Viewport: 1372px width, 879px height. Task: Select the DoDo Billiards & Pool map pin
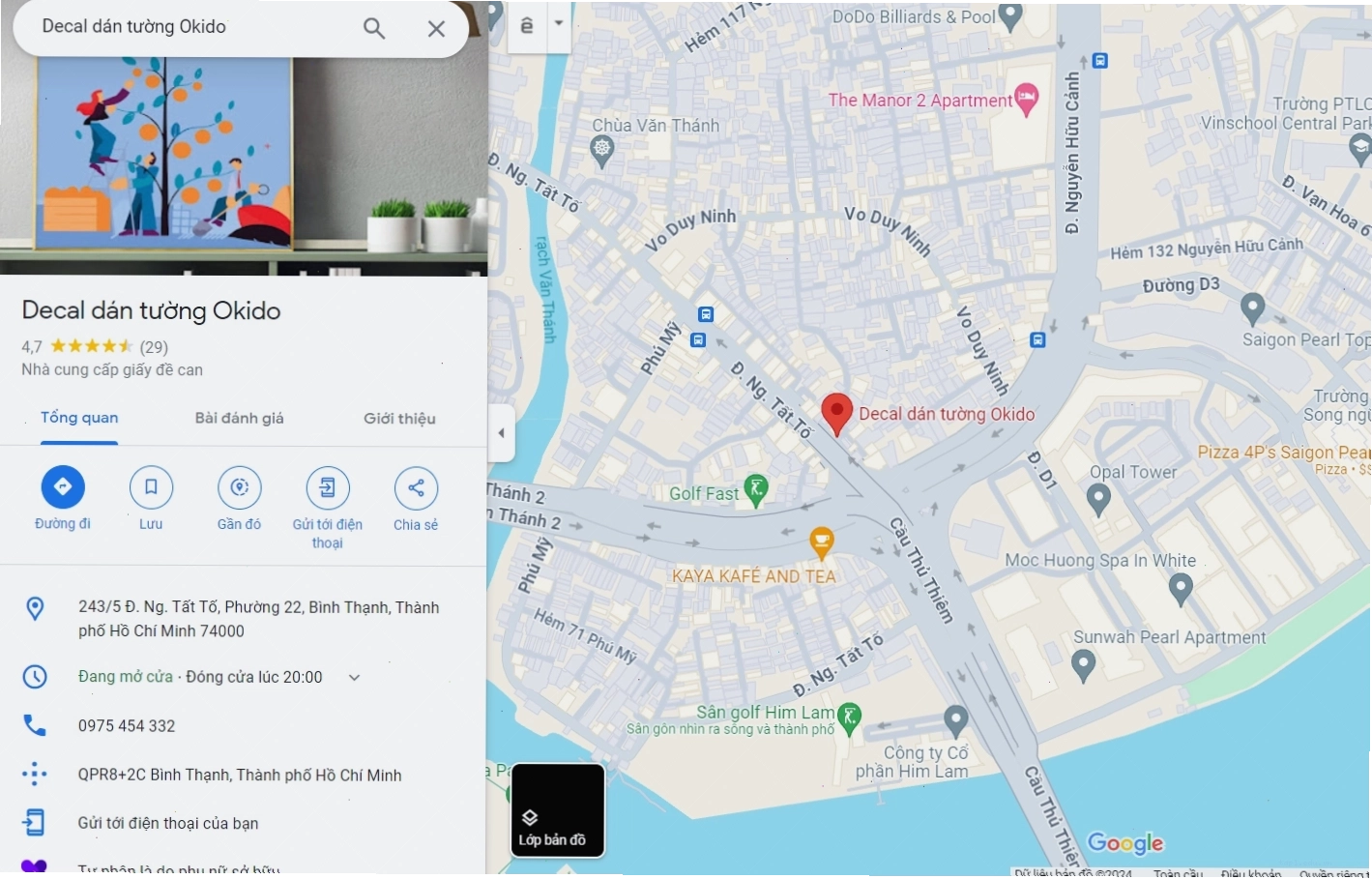pos(1010,17)
